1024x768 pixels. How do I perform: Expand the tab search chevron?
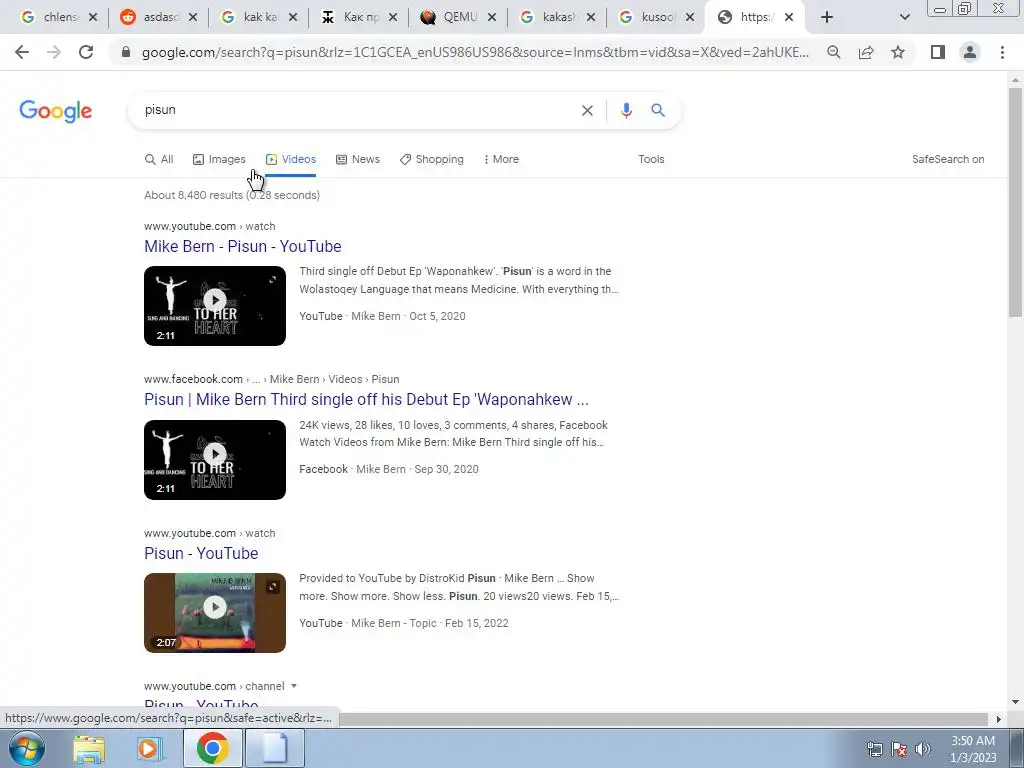coord(904,18)
